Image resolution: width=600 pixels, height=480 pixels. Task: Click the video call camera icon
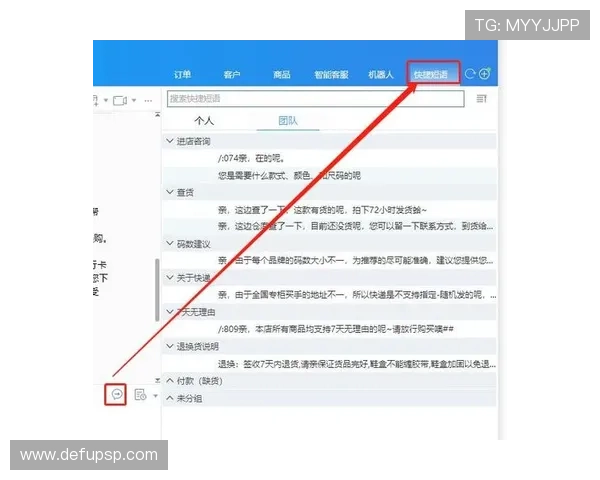pyautogui.click(x=120, y=101)
